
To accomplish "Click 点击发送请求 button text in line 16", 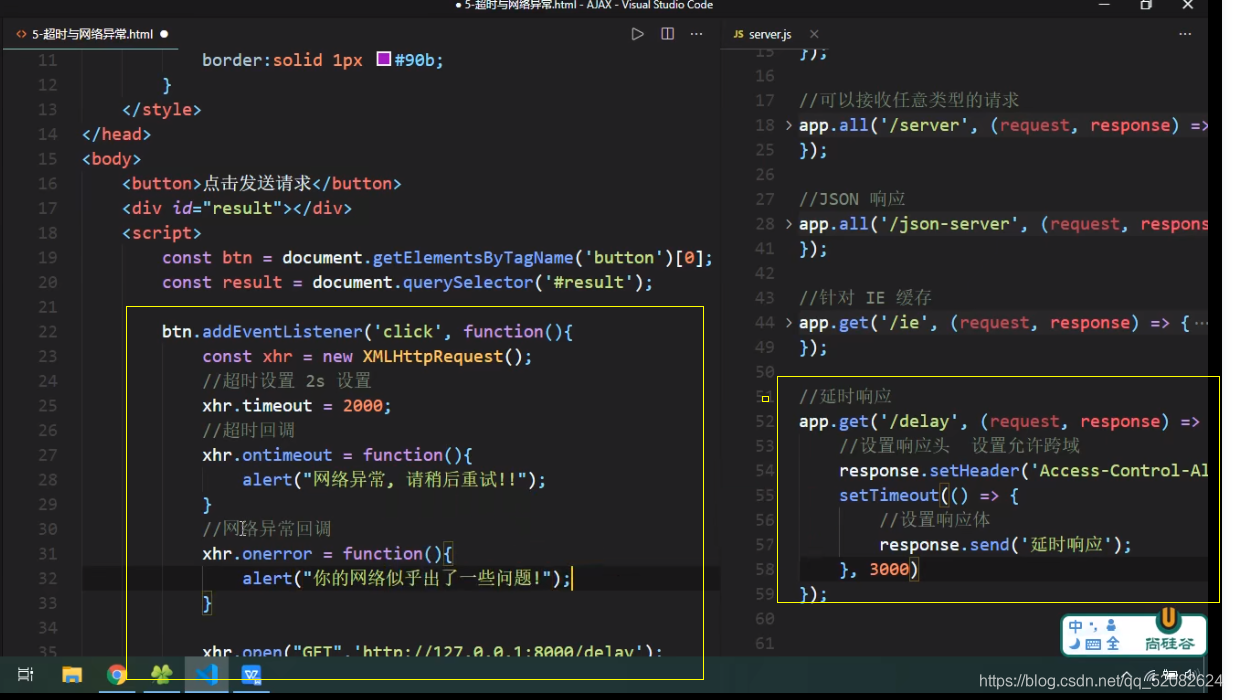I will (x=257, y=184).
